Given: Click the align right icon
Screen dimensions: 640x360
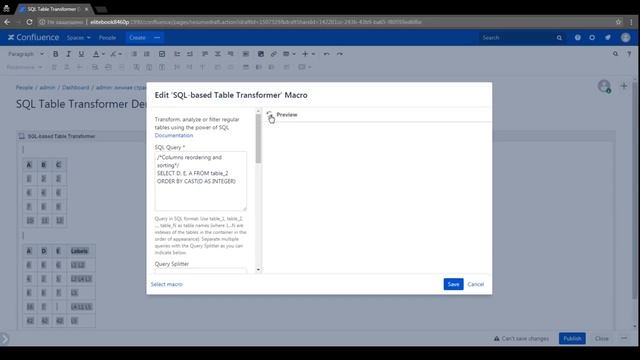Looking at the screenshot, I should (231, 54).
